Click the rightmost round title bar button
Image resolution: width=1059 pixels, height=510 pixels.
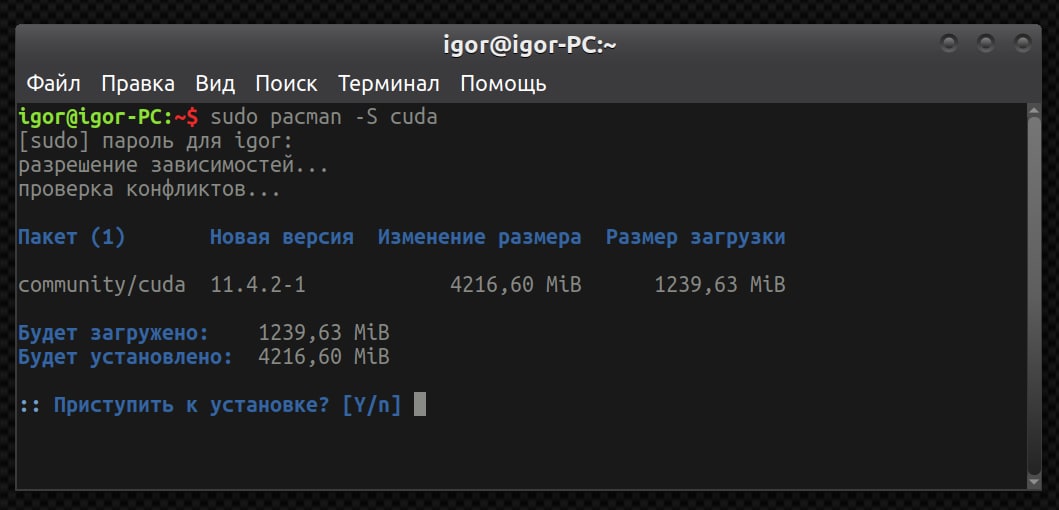pyautogui.click(x=1022, y=44)
